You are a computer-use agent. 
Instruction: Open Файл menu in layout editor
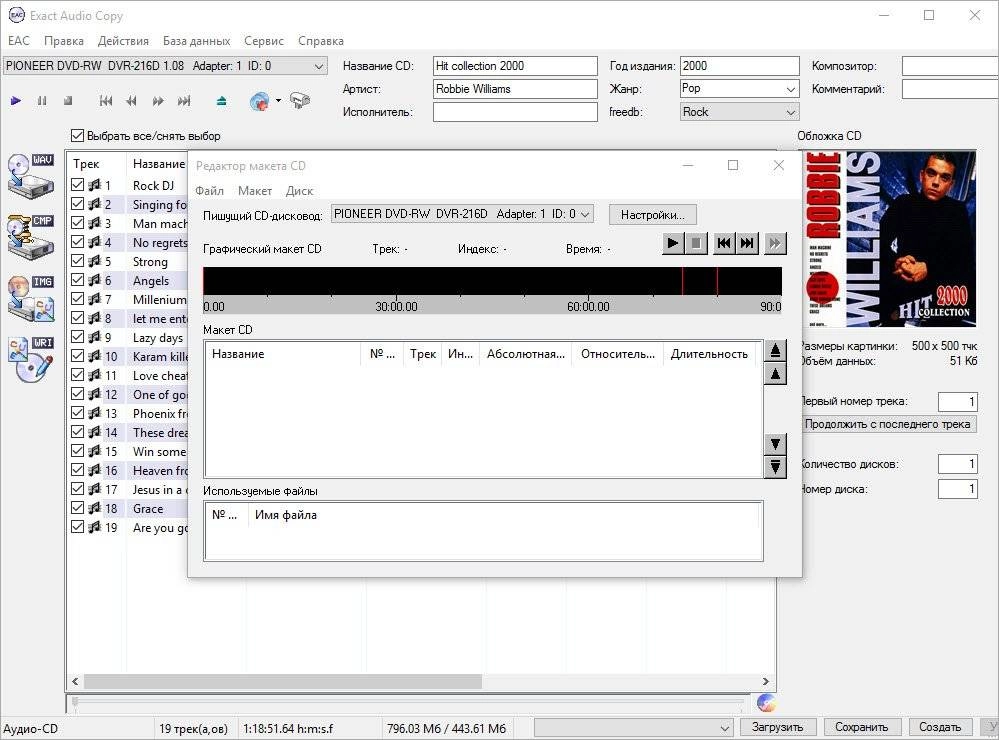click(209, 191)
